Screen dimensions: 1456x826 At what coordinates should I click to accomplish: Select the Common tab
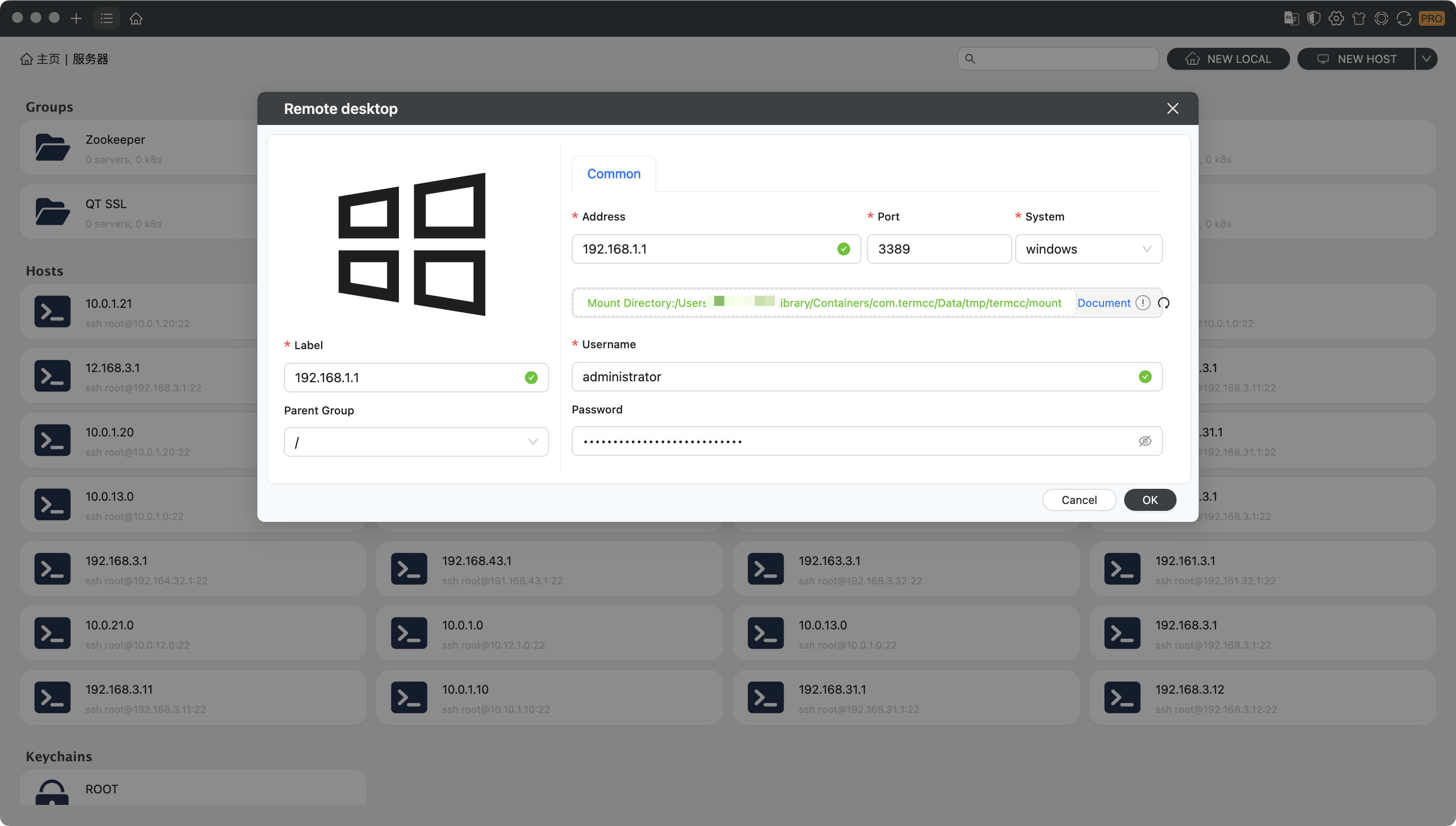[614, 174]
